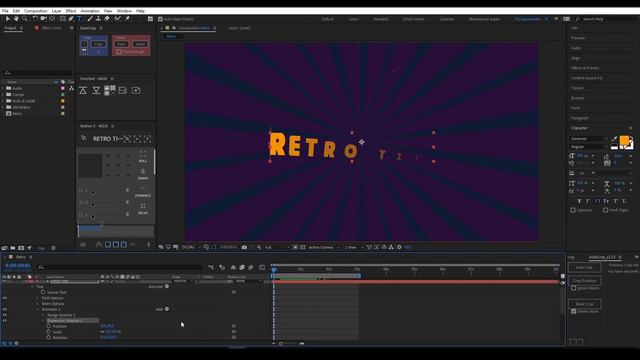640x360 pixels.
Task: Click the Animate menu arrow icon
Action: pyautogui.click(x=167, y=287)
